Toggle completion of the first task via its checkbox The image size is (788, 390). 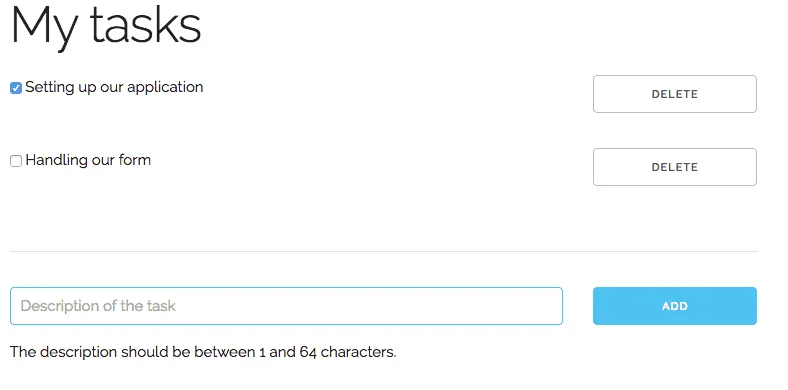coord(16,88)
